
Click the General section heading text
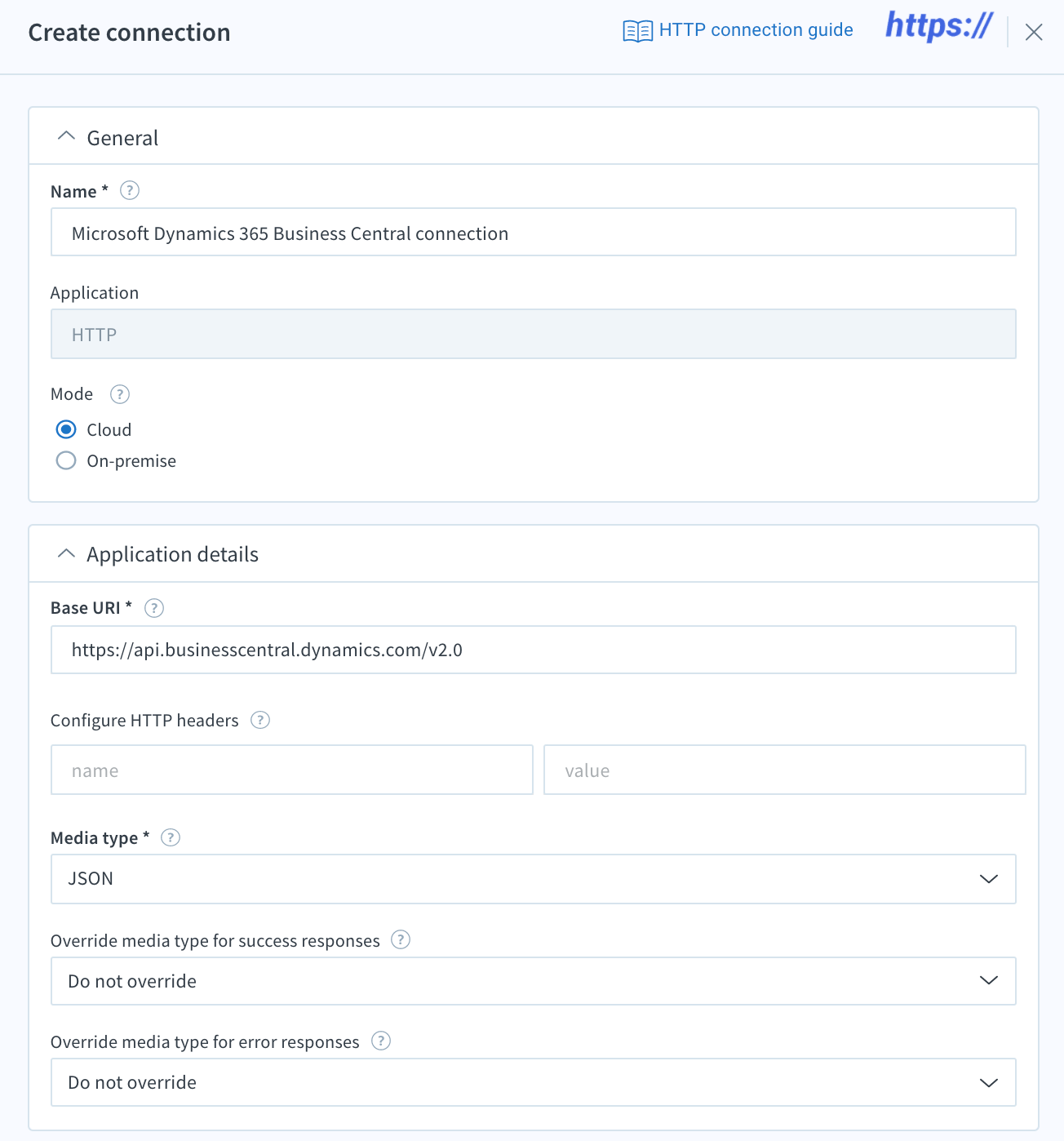(x=122, y=138)
